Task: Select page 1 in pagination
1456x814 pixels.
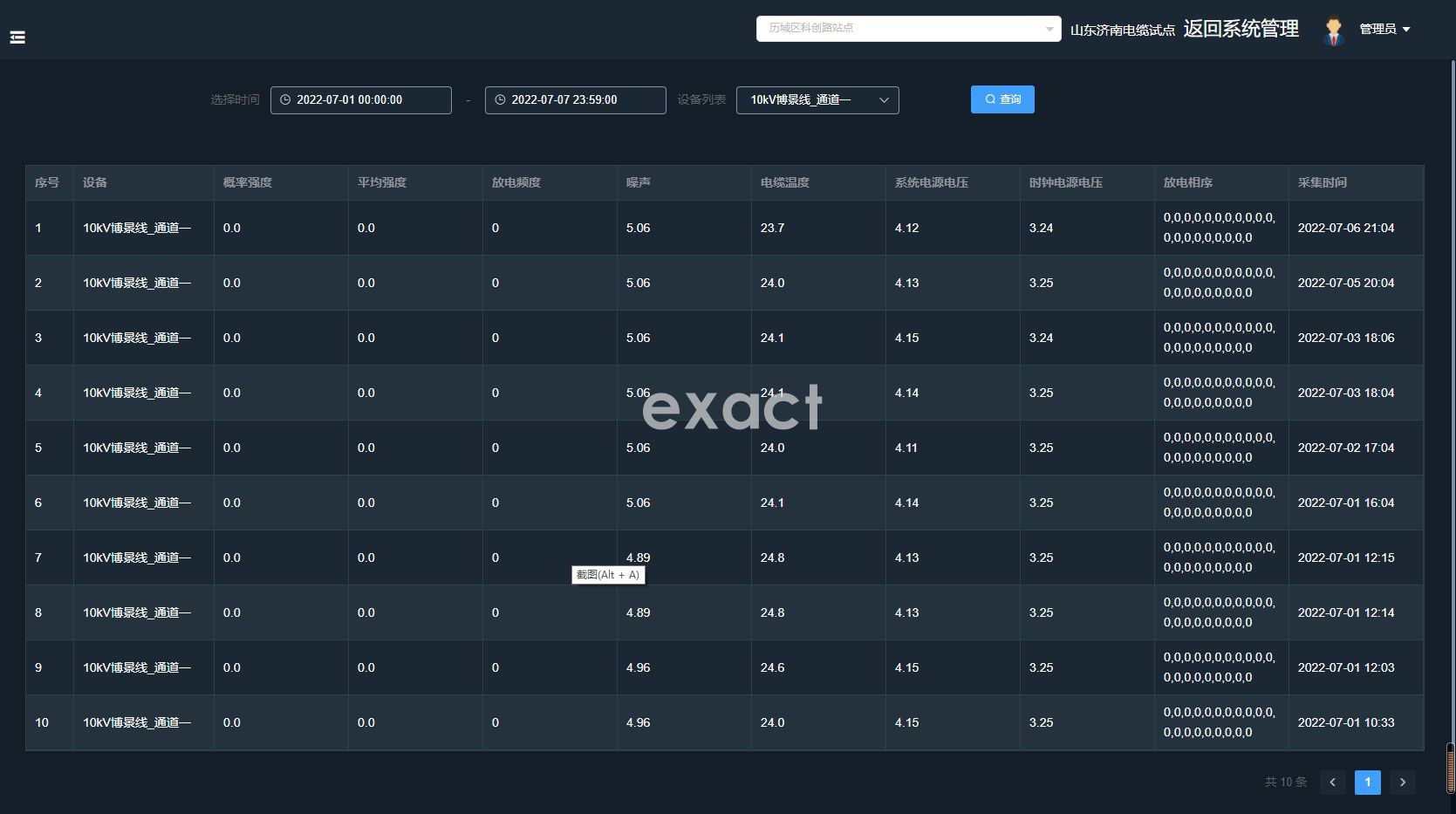Action: click(x=1367, y=783)
